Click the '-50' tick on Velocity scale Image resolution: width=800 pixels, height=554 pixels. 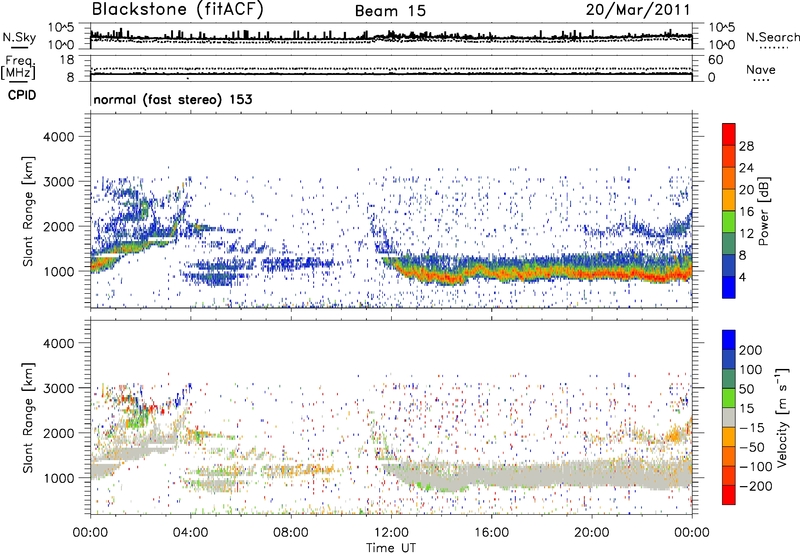(x=752, y=447)
